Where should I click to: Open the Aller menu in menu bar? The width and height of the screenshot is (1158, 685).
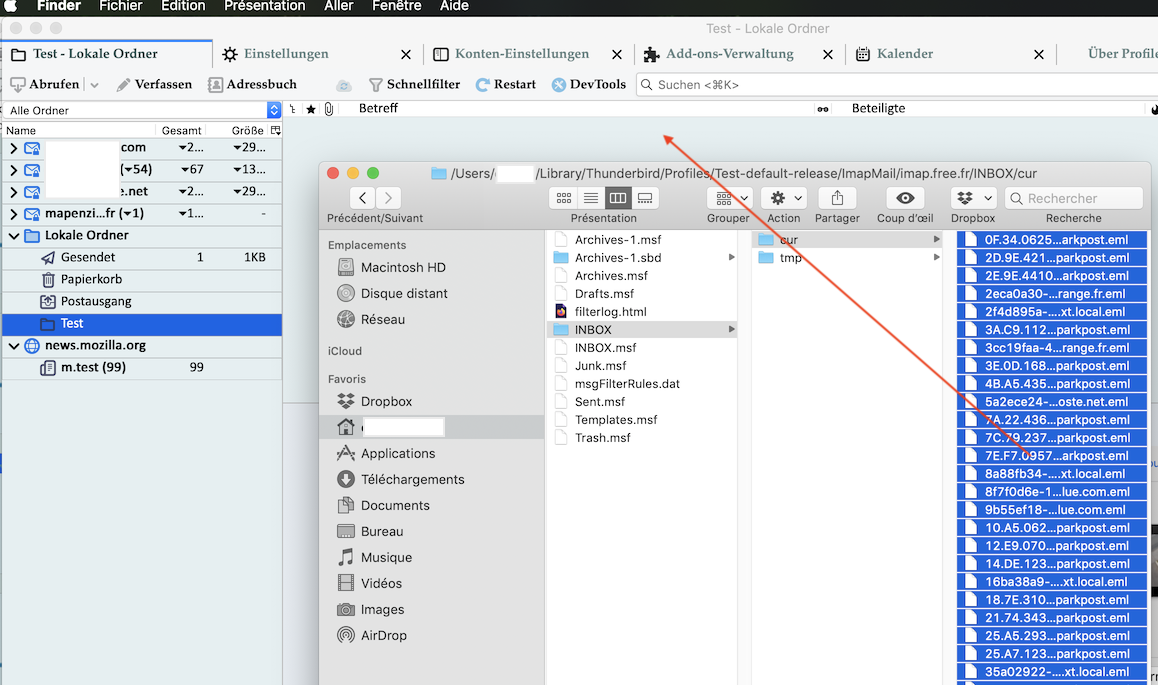coord(338,6)
